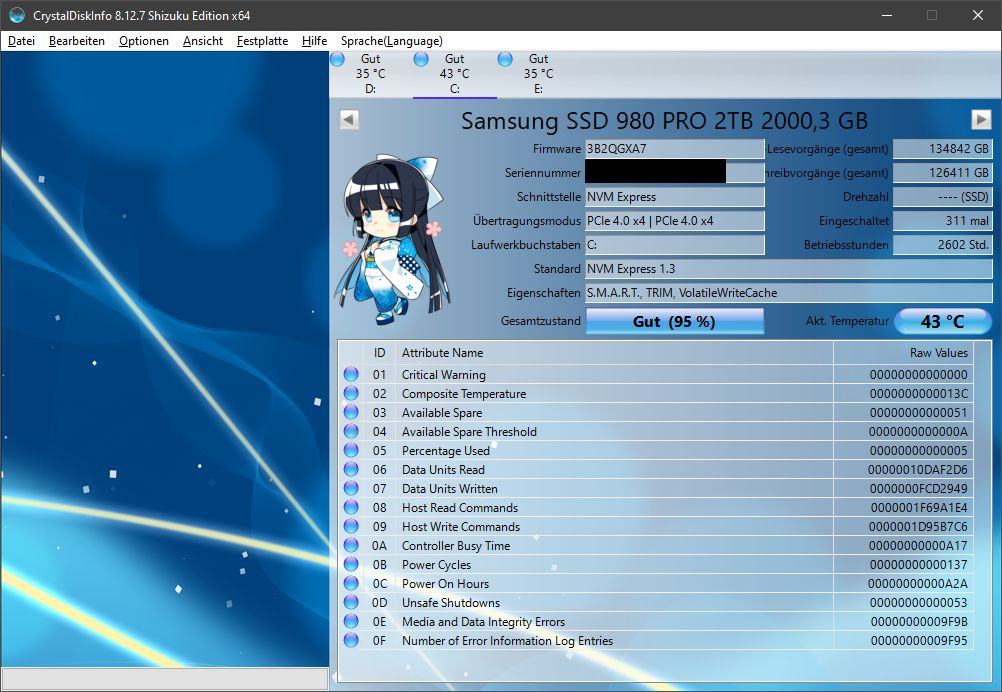This screenshot has width=1002, height=692.
Task: Click status orb for Available Spare row
Action: pyautogui.click(x=351, y=412)
